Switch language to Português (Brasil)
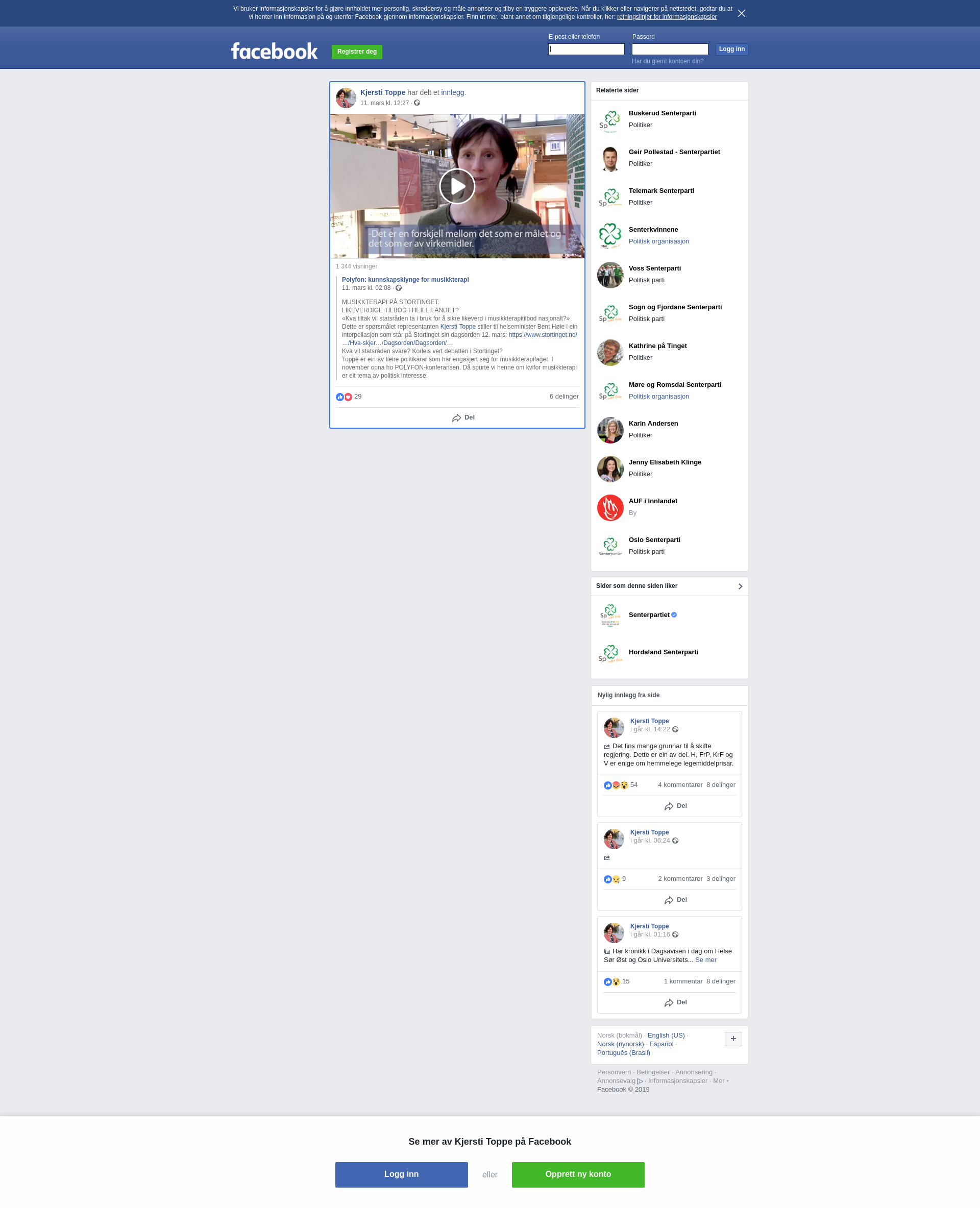The height and width of the screenshot is (1208, 980). 624,1053
